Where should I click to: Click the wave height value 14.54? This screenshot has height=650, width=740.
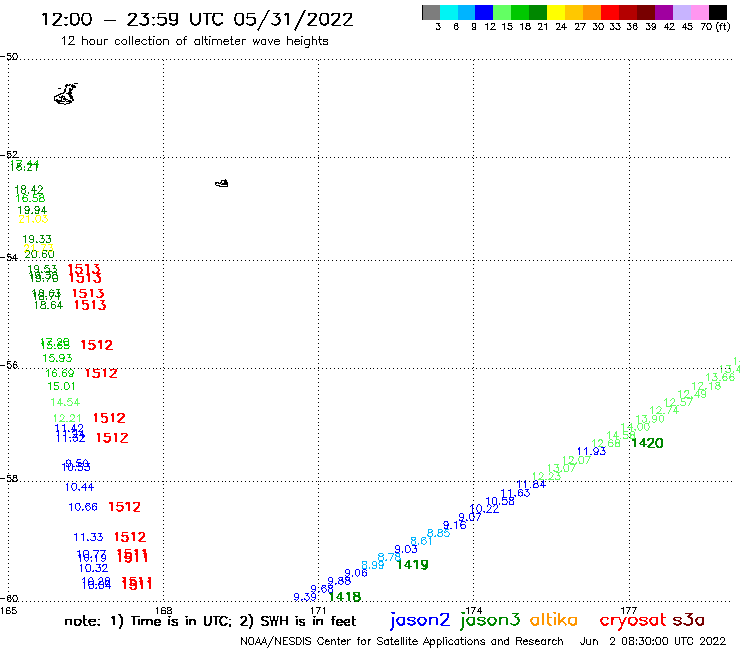65,402
